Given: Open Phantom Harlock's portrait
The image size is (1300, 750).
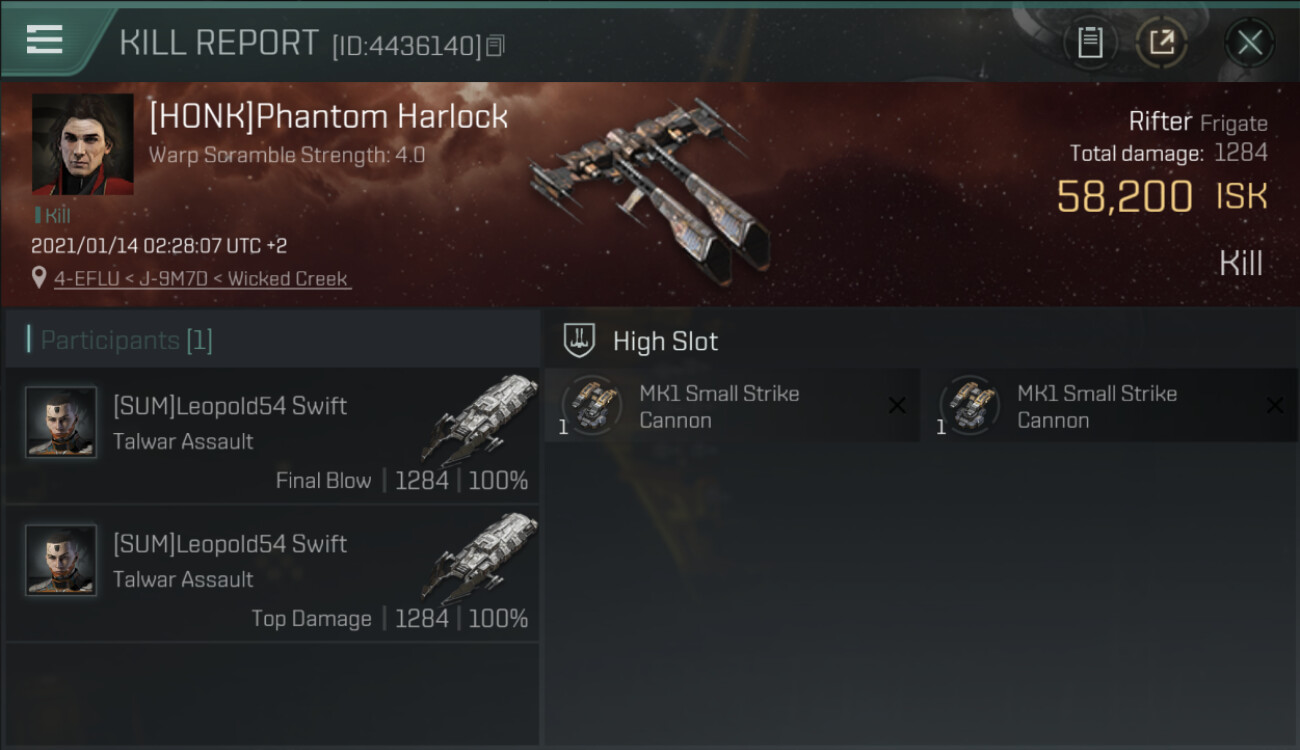Looking at the screenshot, I should click(x=83, y=144).
